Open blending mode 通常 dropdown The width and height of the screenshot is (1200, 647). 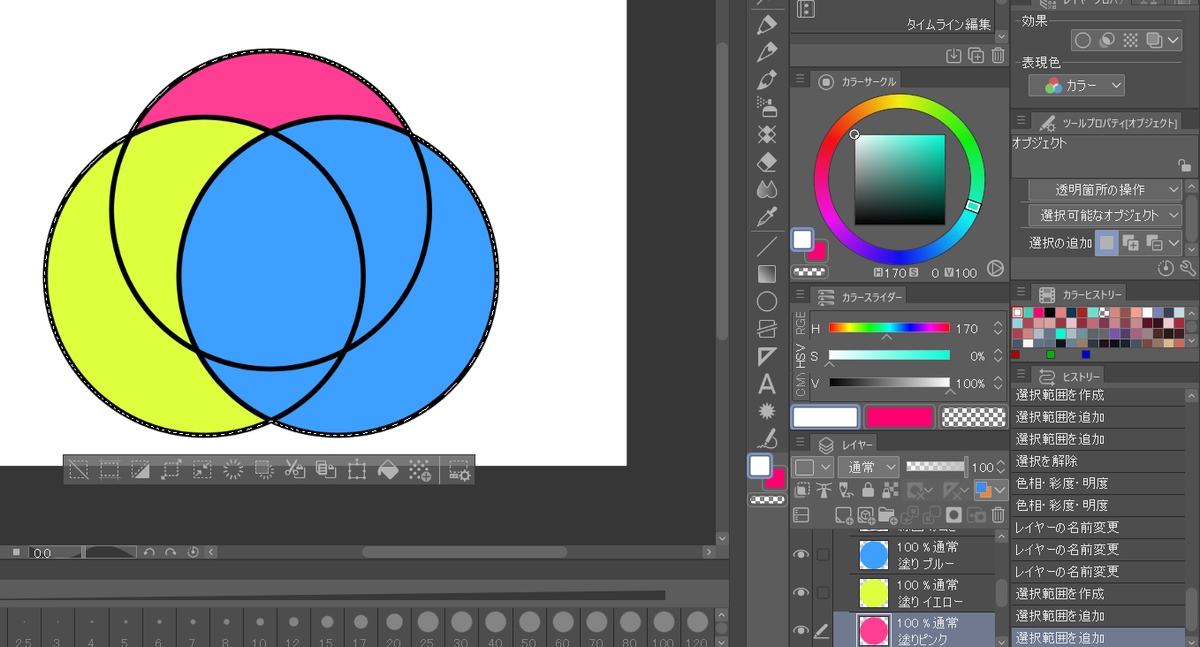point(868,467)
